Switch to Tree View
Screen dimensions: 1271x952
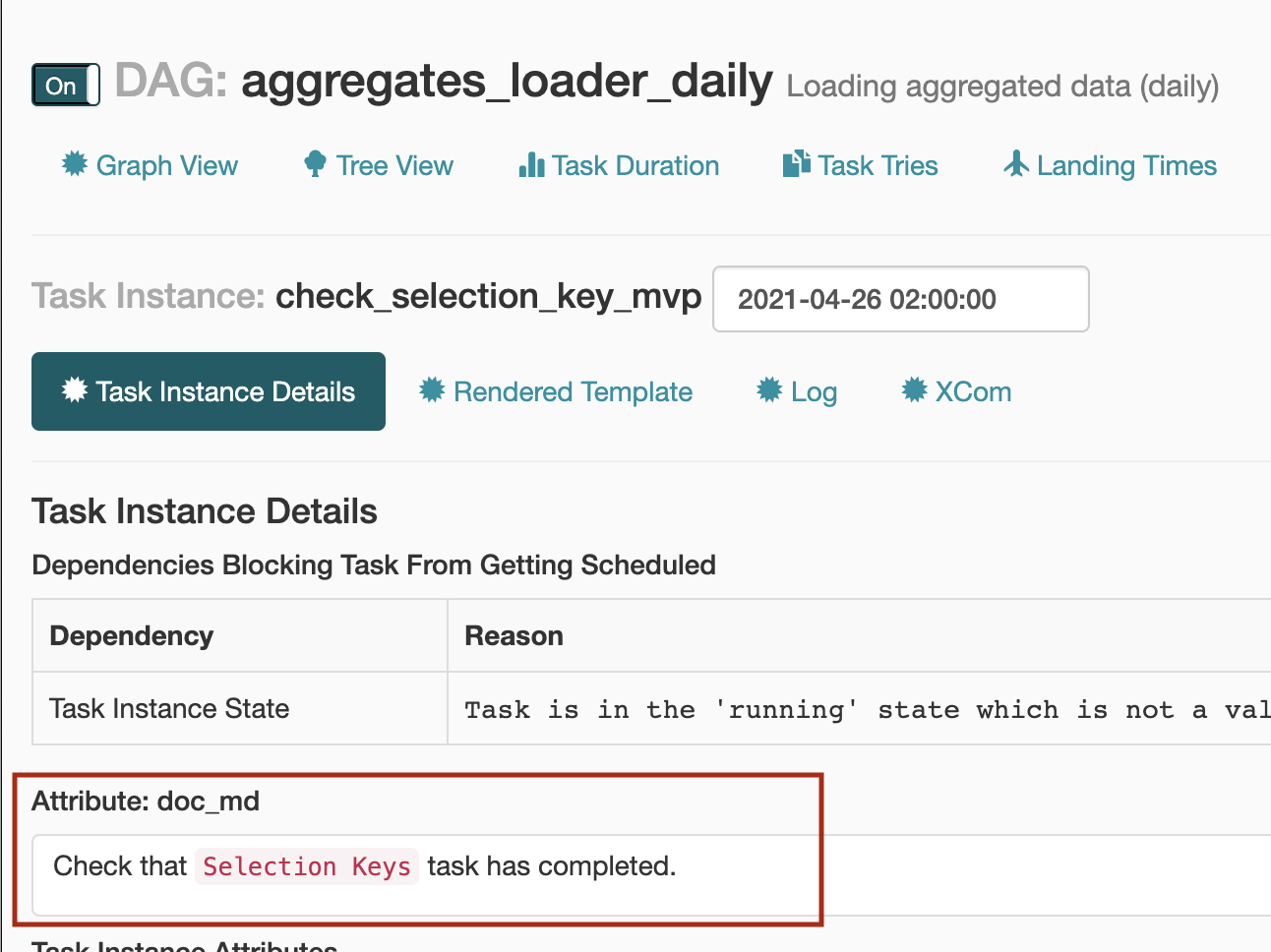coord(379,165)
